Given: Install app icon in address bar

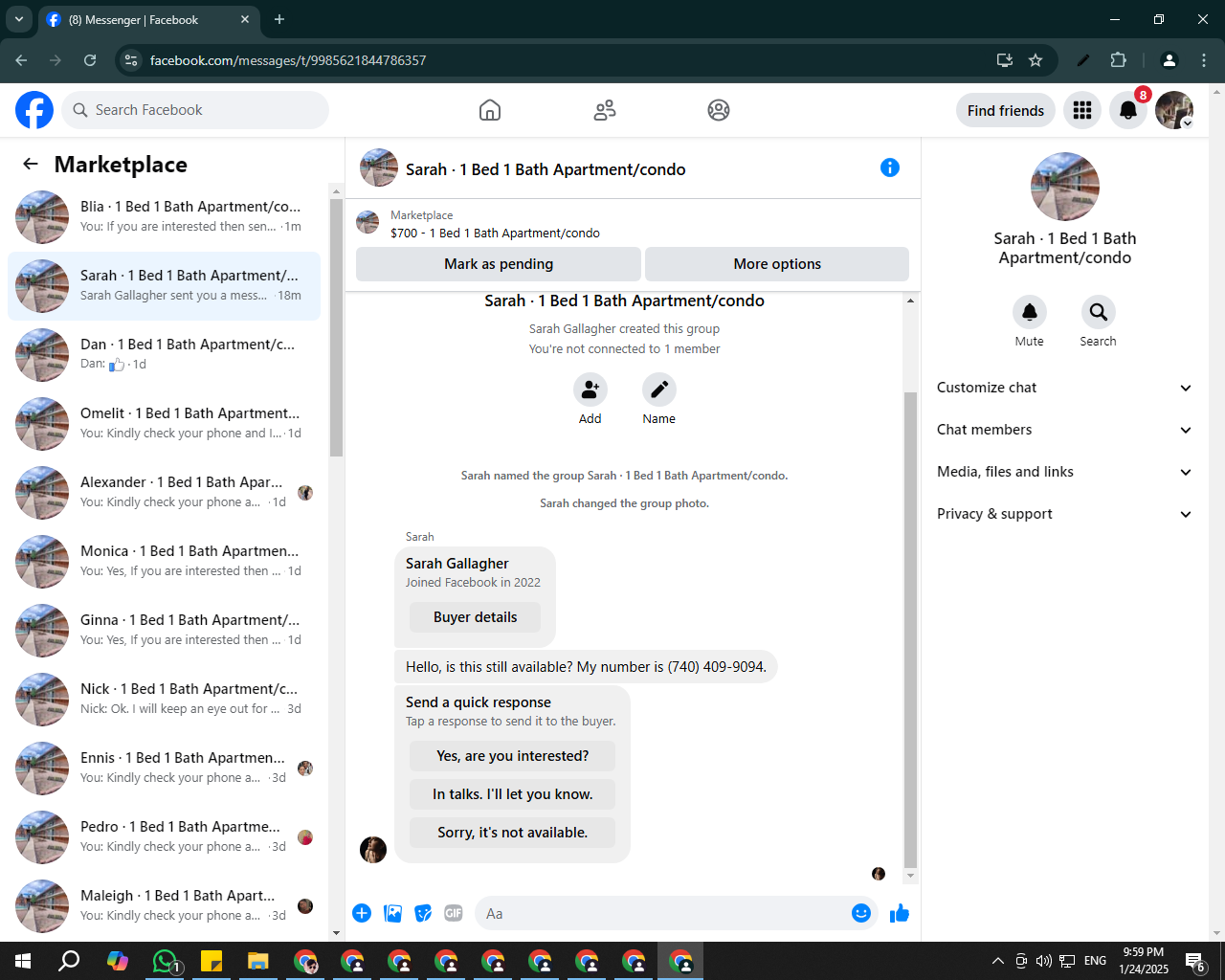Looking at the screenshot, I should point(1005,60).
